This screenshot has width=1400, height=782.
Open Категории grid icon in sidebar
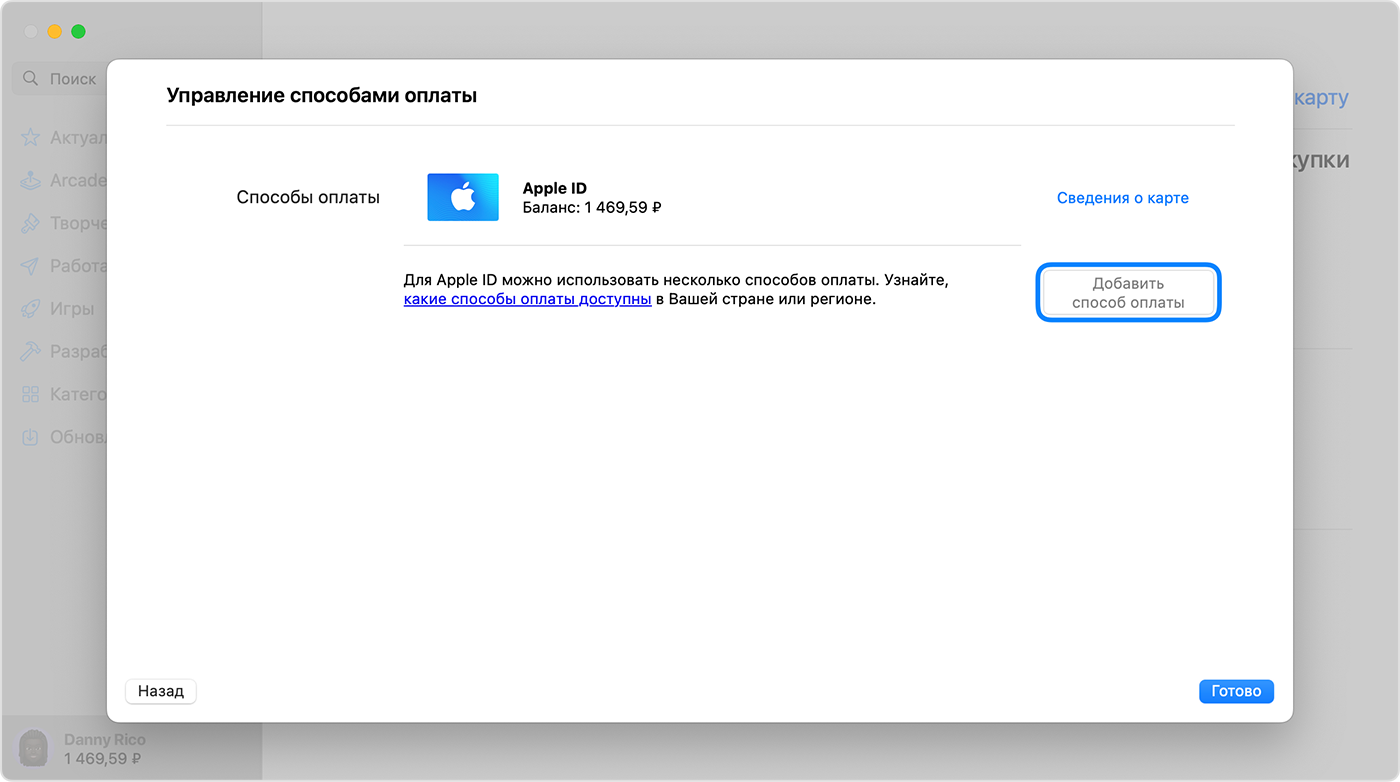tap(31, 394)
